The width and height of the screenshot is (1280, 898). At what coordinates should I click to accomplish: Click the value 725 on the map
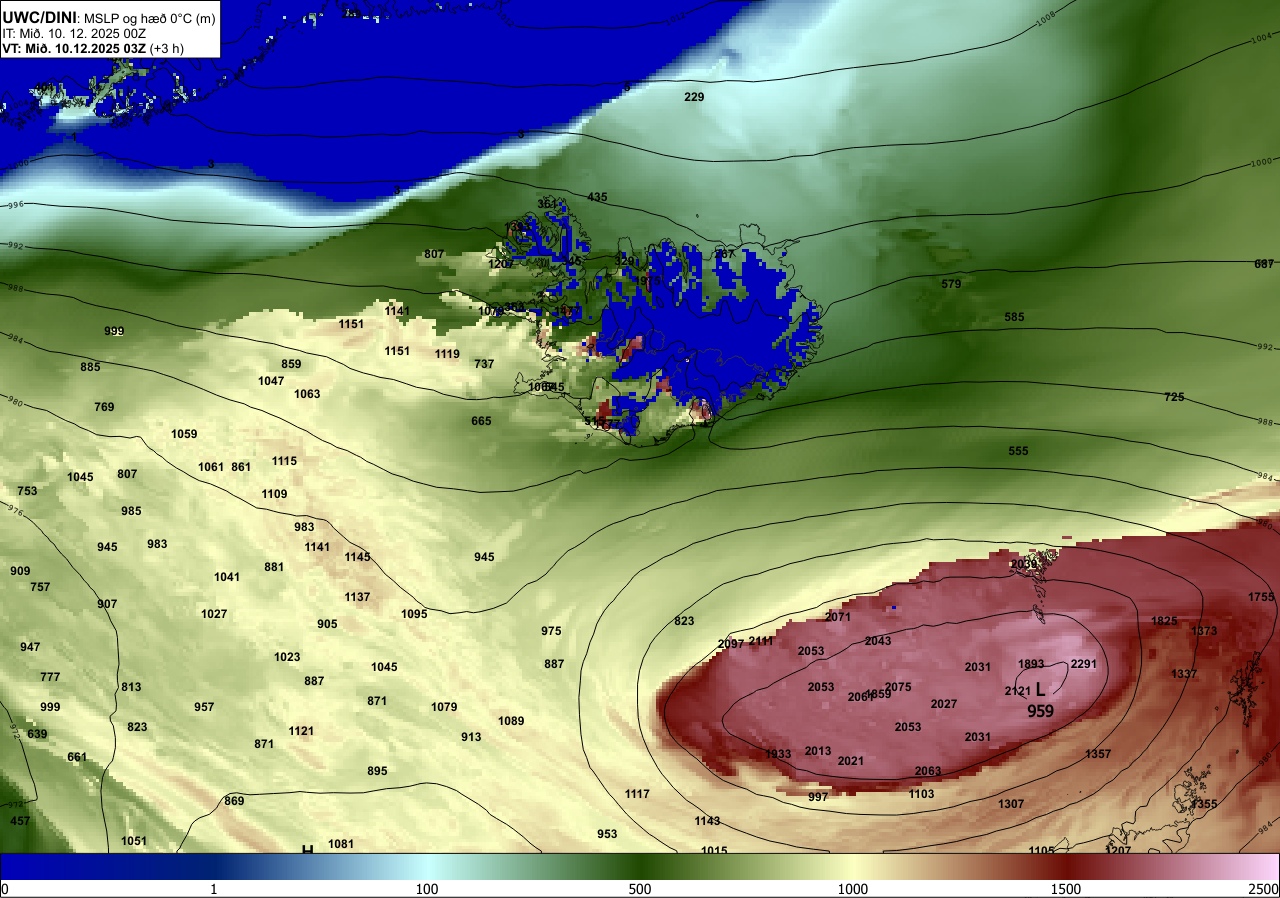coord(1174,397)
